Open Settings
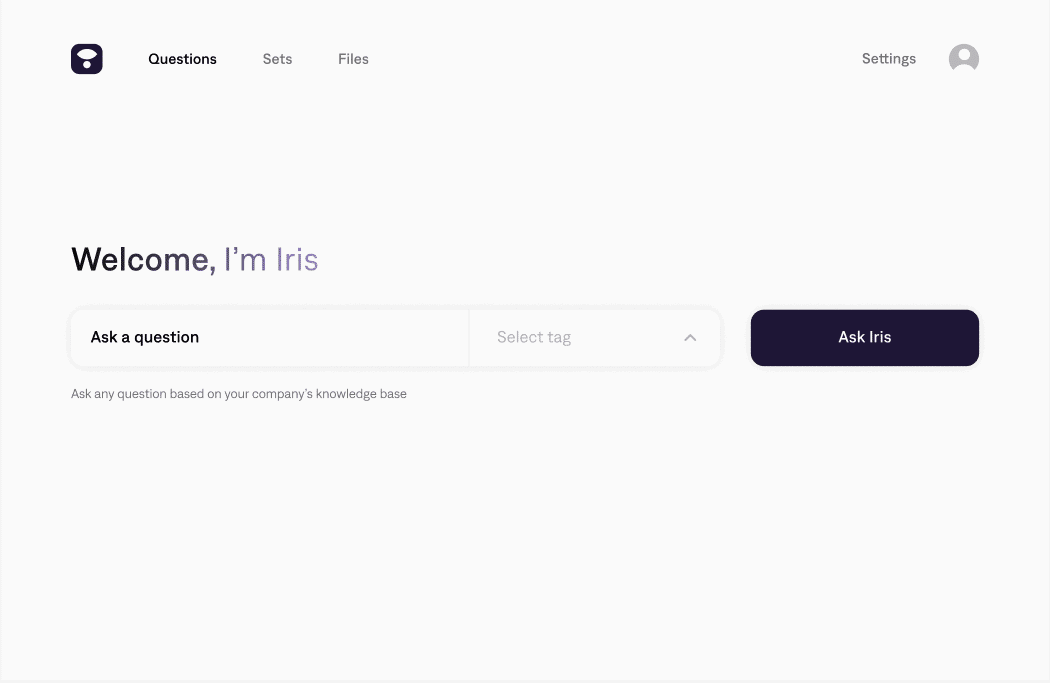Image resolution: width=1050 pixels, height=683 pixels. pos(889,59)
